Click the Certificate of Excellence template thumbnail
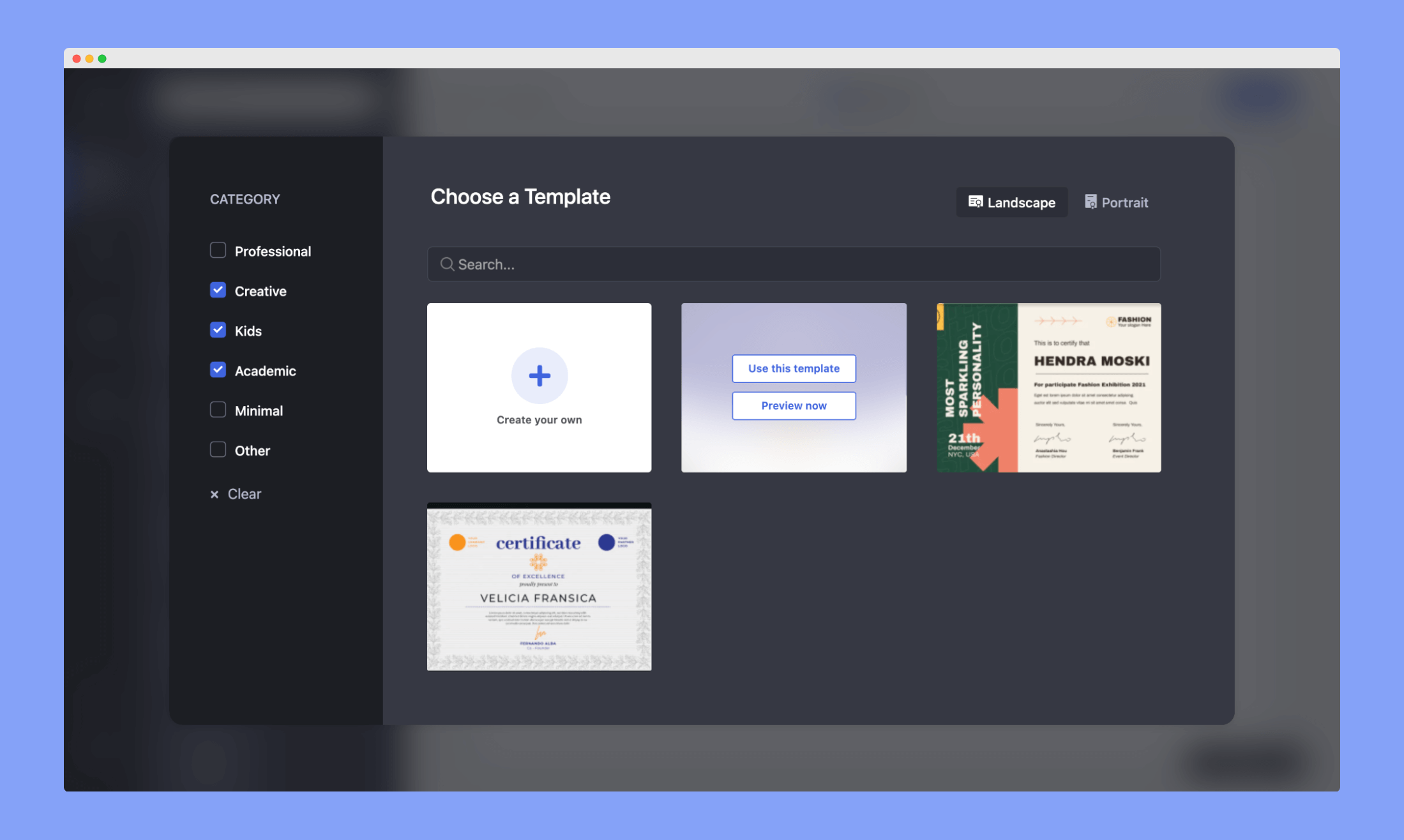This screenshot has width=1404, height=840. pos(539,587)
